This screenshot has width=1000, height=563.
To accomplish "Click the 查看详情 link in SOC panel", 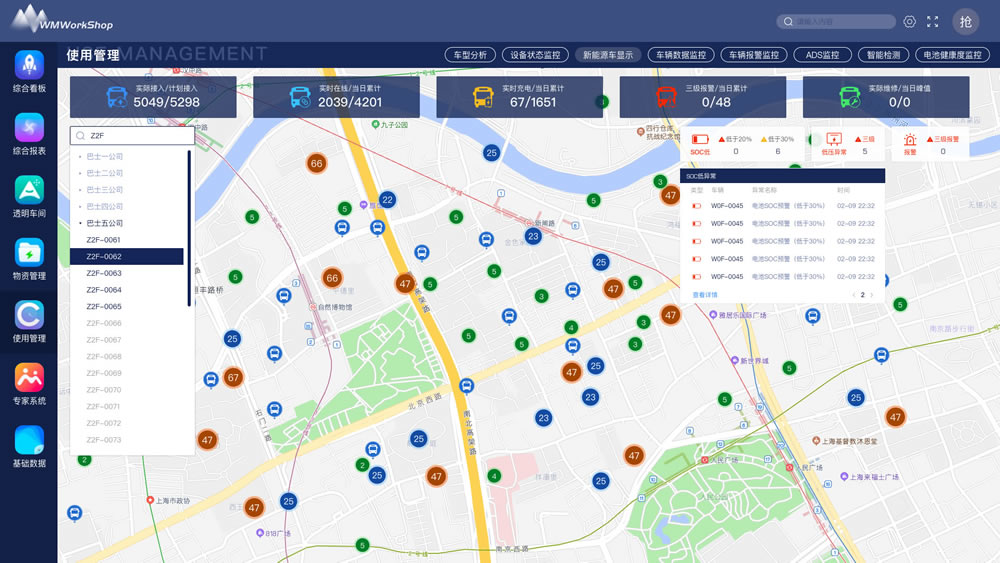I will click(x=705, y=295).
